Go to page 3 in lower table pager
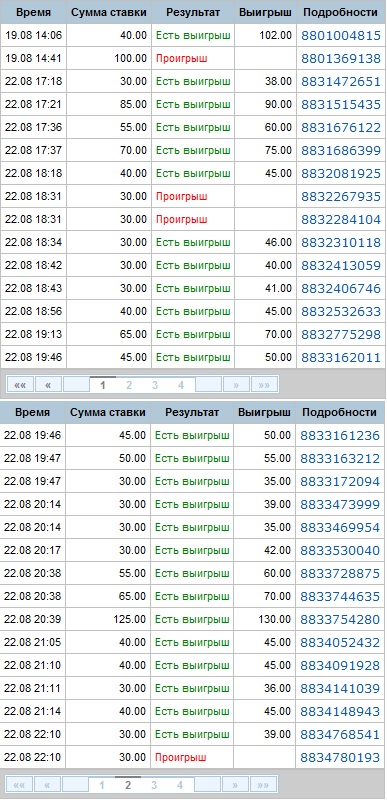387x802 pixels. (154, 785)
